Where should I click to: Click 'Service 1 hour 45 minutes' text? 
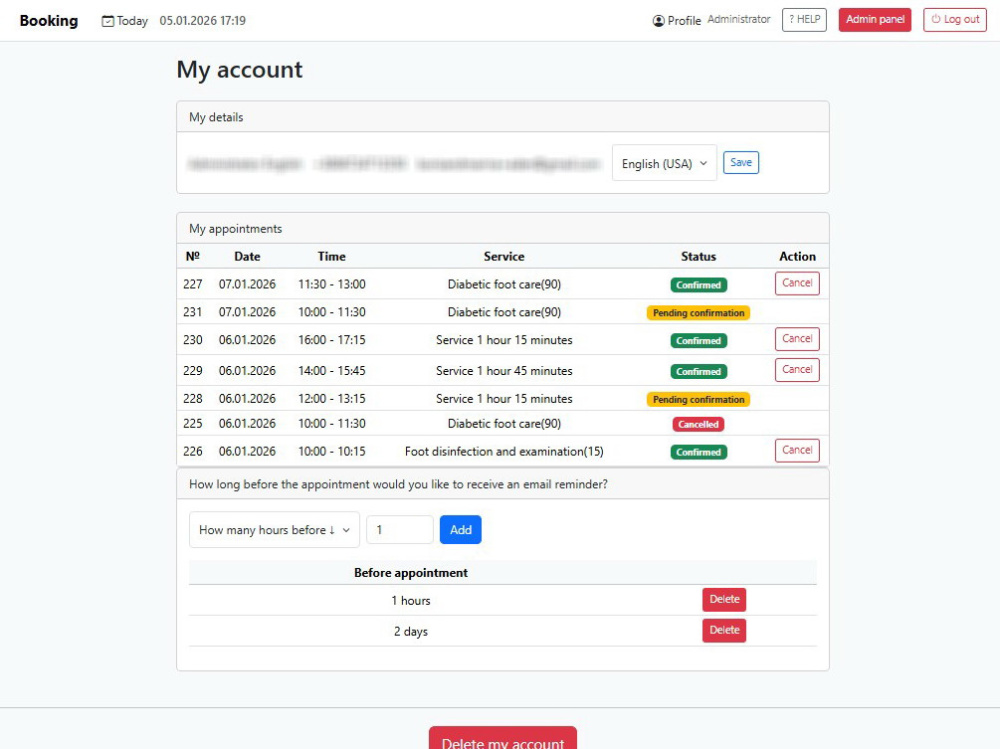coord(504,371)
